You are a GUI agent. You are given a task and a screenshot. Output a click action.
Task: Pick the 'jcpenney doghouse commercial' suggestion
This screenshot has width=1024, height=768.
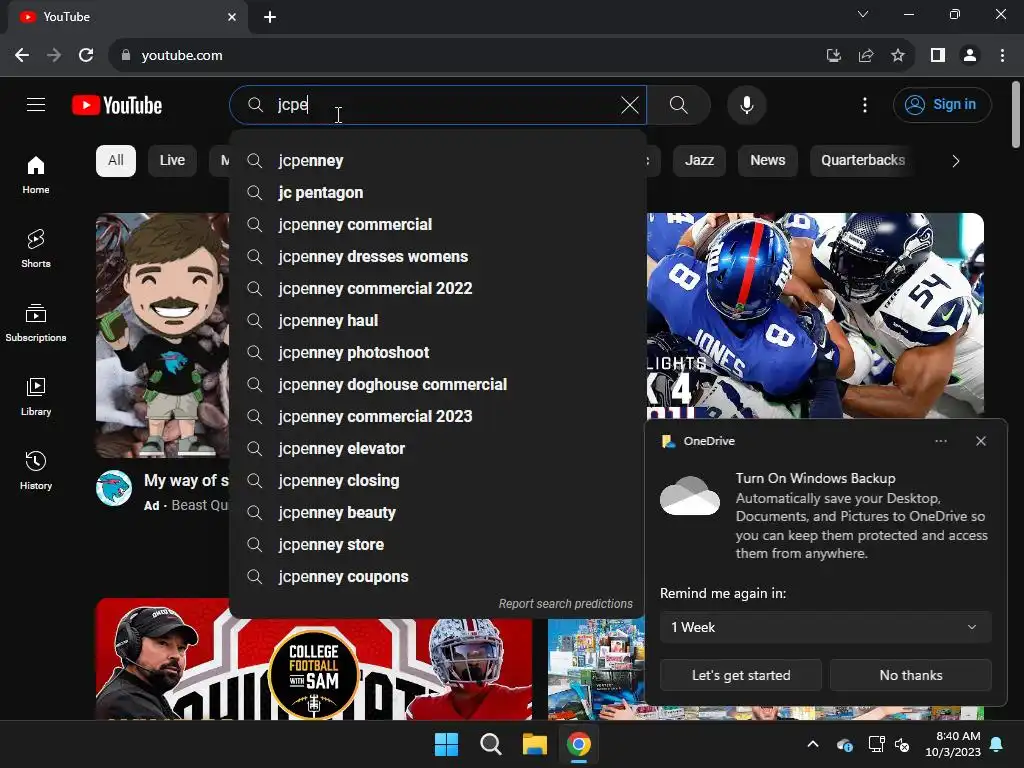(438, 385)
